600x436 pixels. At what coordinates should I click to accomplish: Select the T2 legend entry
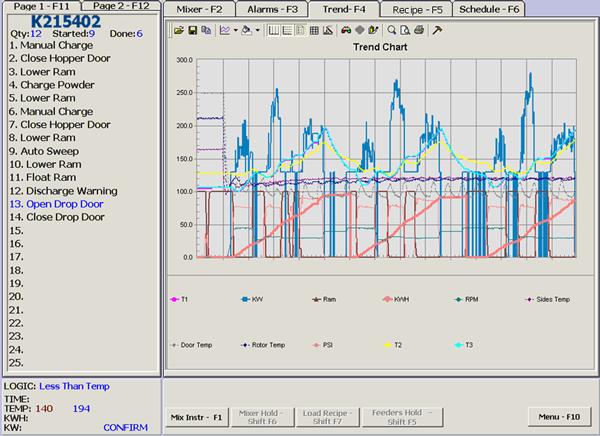click(x=393, y=345)
